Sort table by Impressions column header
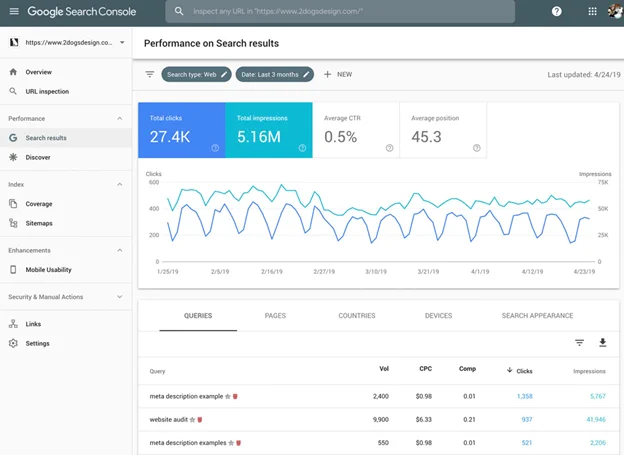 point(589,371)
